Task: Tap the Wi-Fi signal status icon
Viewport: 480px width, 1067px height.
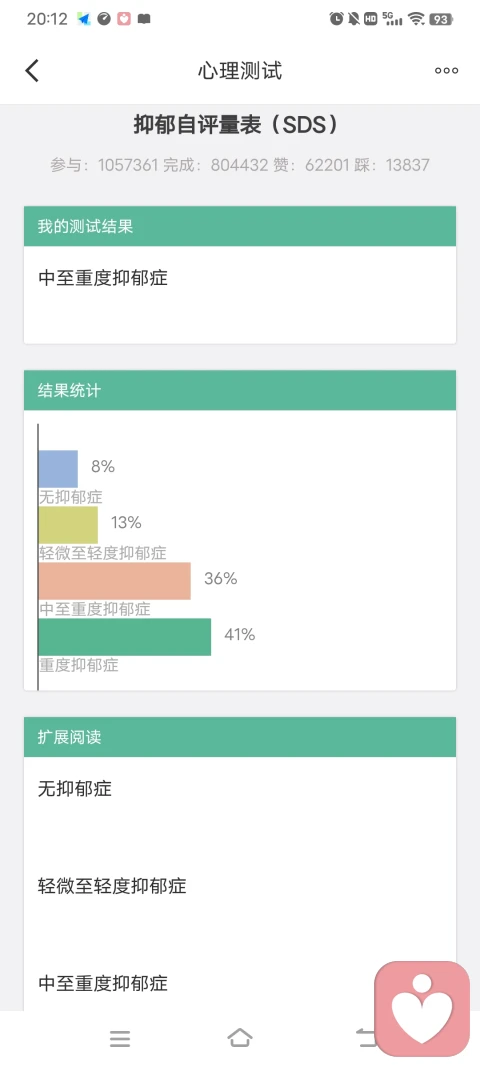Action: coord(416,19)
